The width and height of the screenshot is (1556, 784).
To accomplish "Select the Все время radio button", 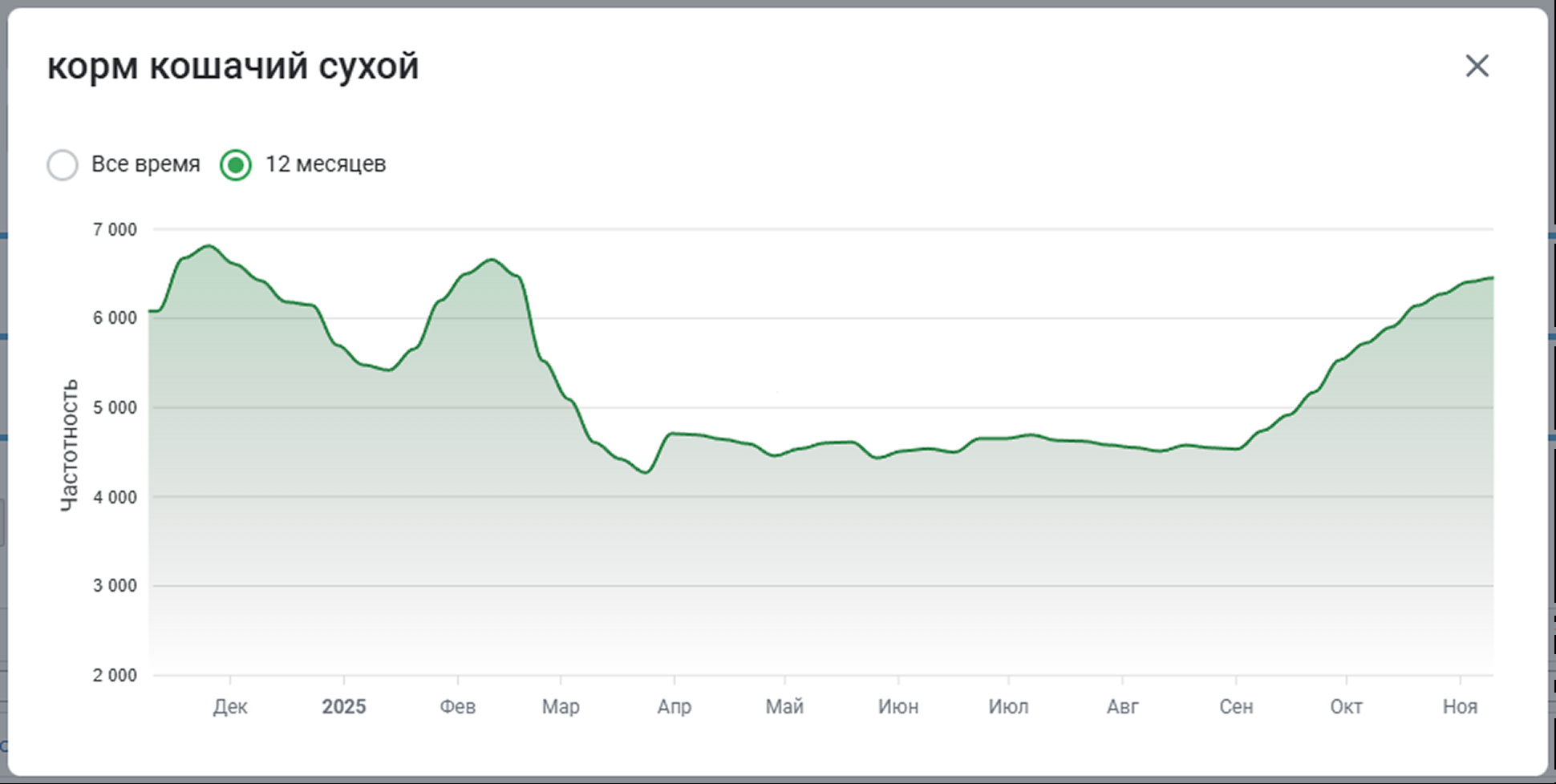I will coord(63,165).
